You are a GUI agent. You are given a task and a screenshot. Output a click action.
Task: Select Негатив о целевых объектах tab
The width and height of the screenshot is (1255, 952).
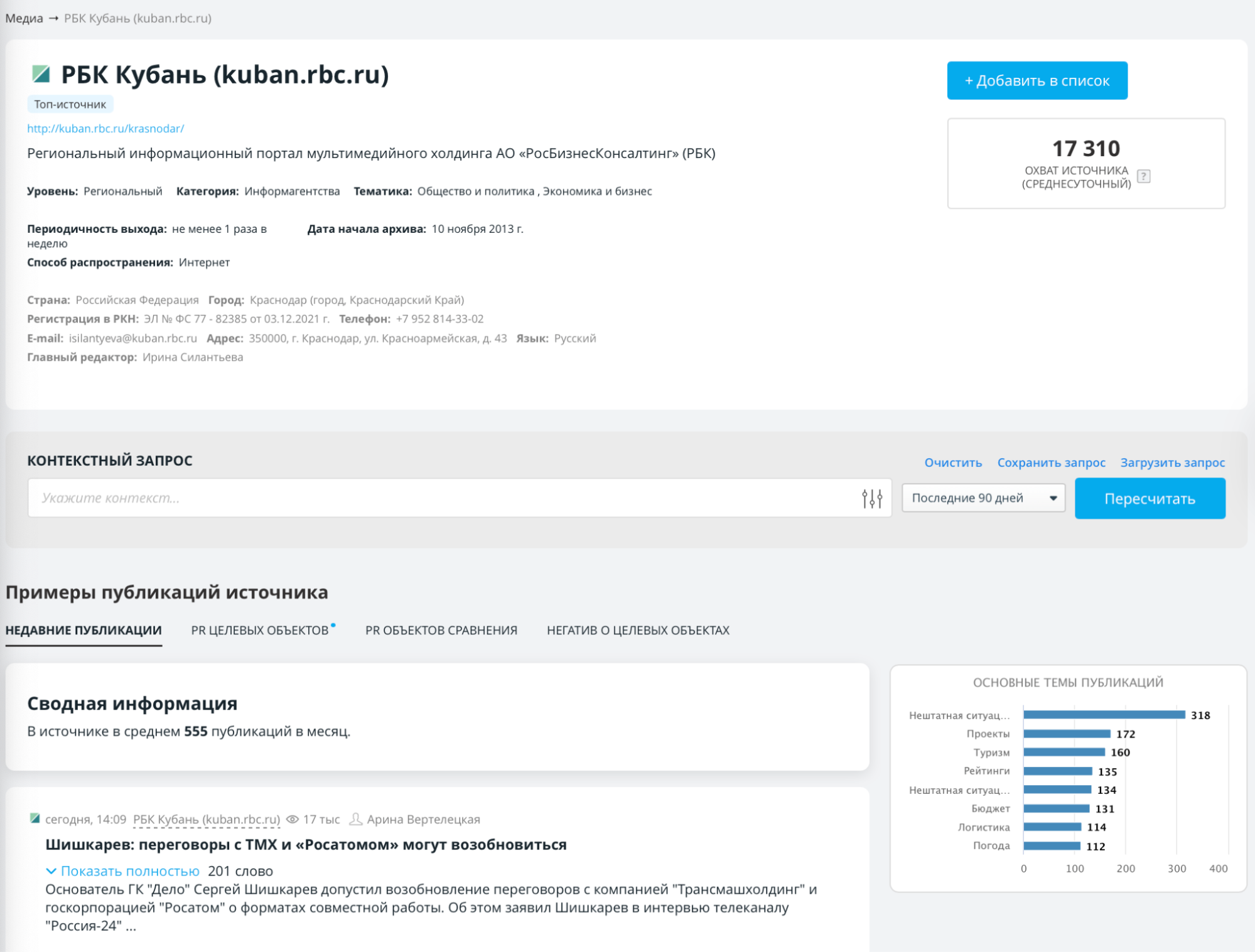637,630
